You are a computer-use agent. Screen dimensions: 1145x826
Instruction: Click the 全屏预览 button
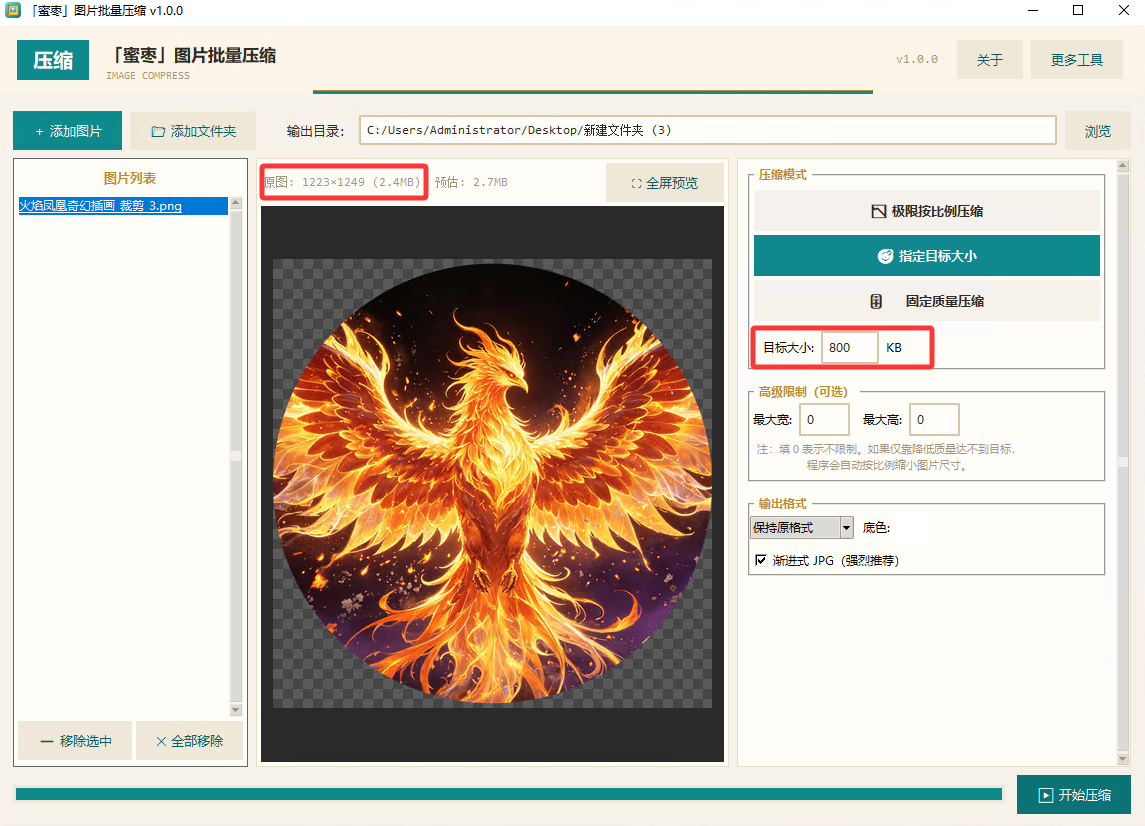[x=665, y=183]
